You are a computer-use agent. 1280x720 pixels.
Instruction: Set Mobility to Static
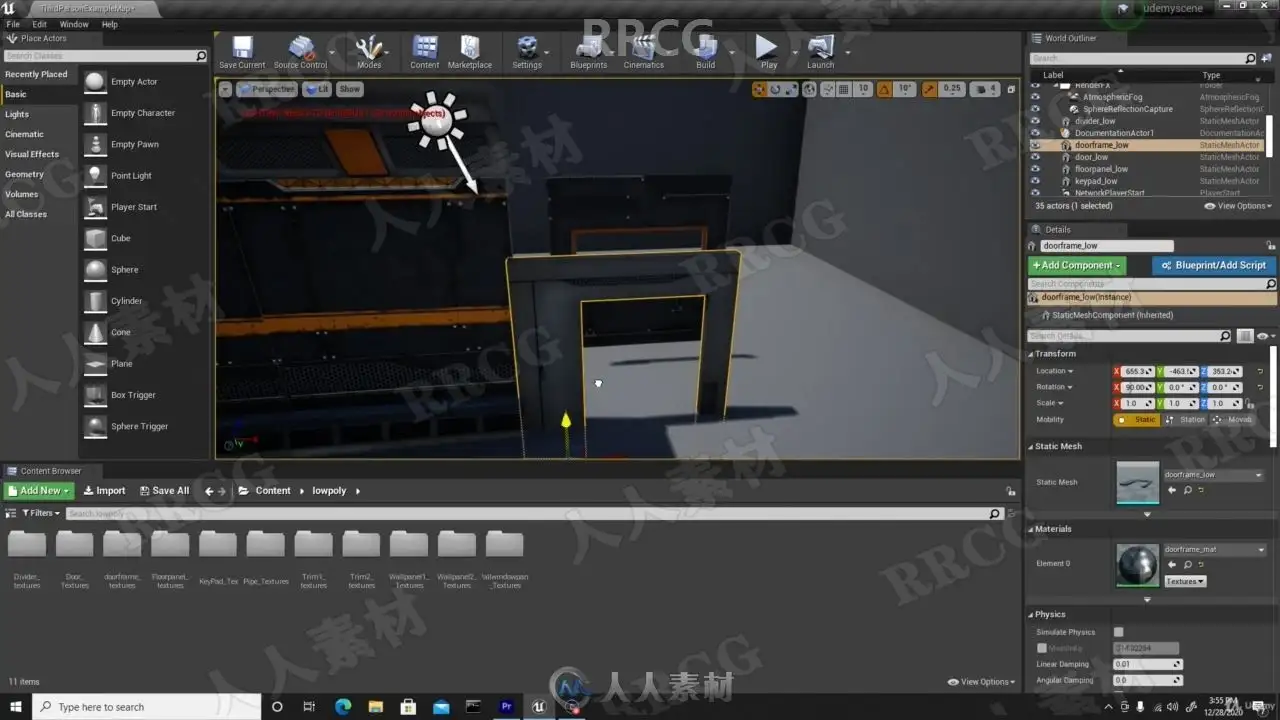pos(1137,420)
